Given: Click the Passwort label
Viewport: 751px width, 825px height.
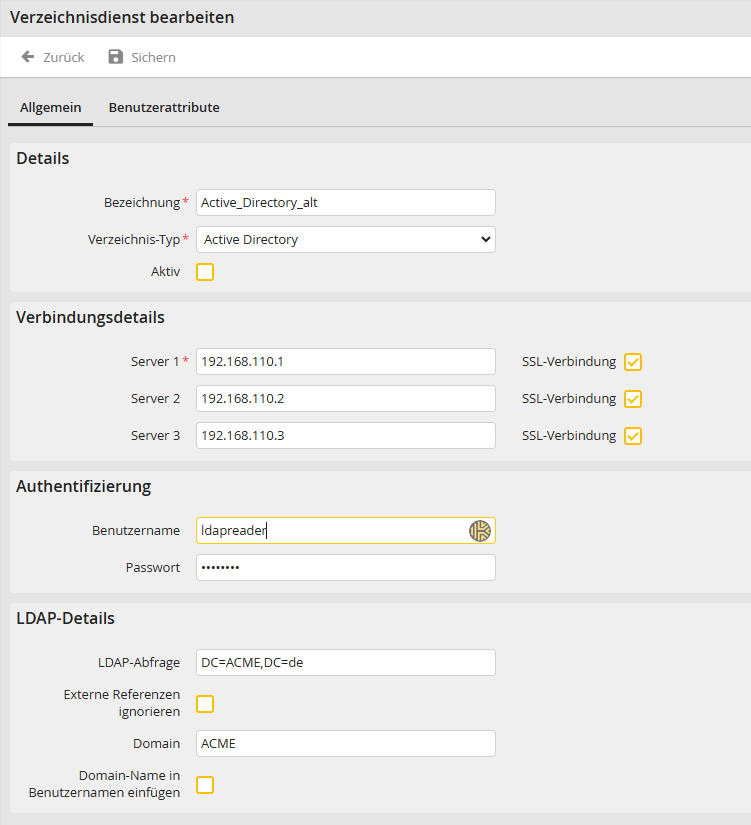Looking at the screenshot, I should tap(153, 567).
